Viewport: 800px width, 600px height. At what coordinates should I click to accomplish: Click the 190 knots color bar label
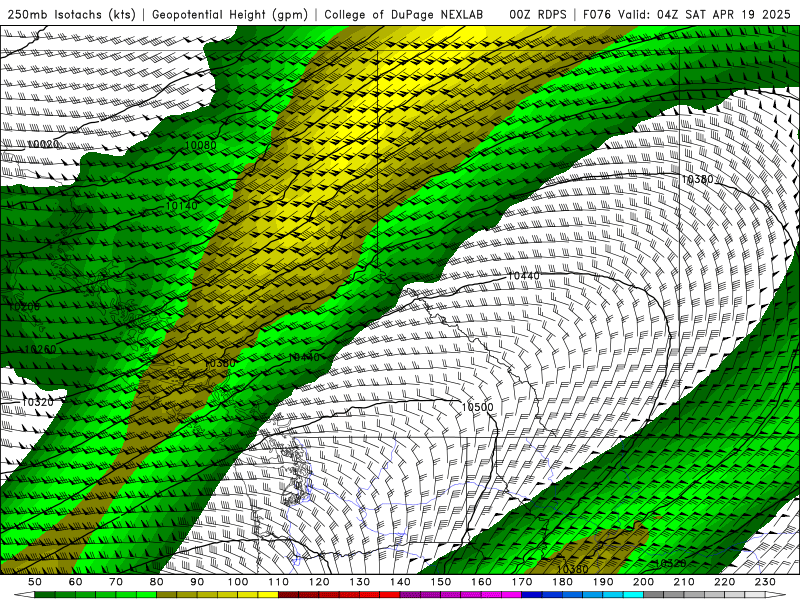pyautogui.click(x=603, y=582)
